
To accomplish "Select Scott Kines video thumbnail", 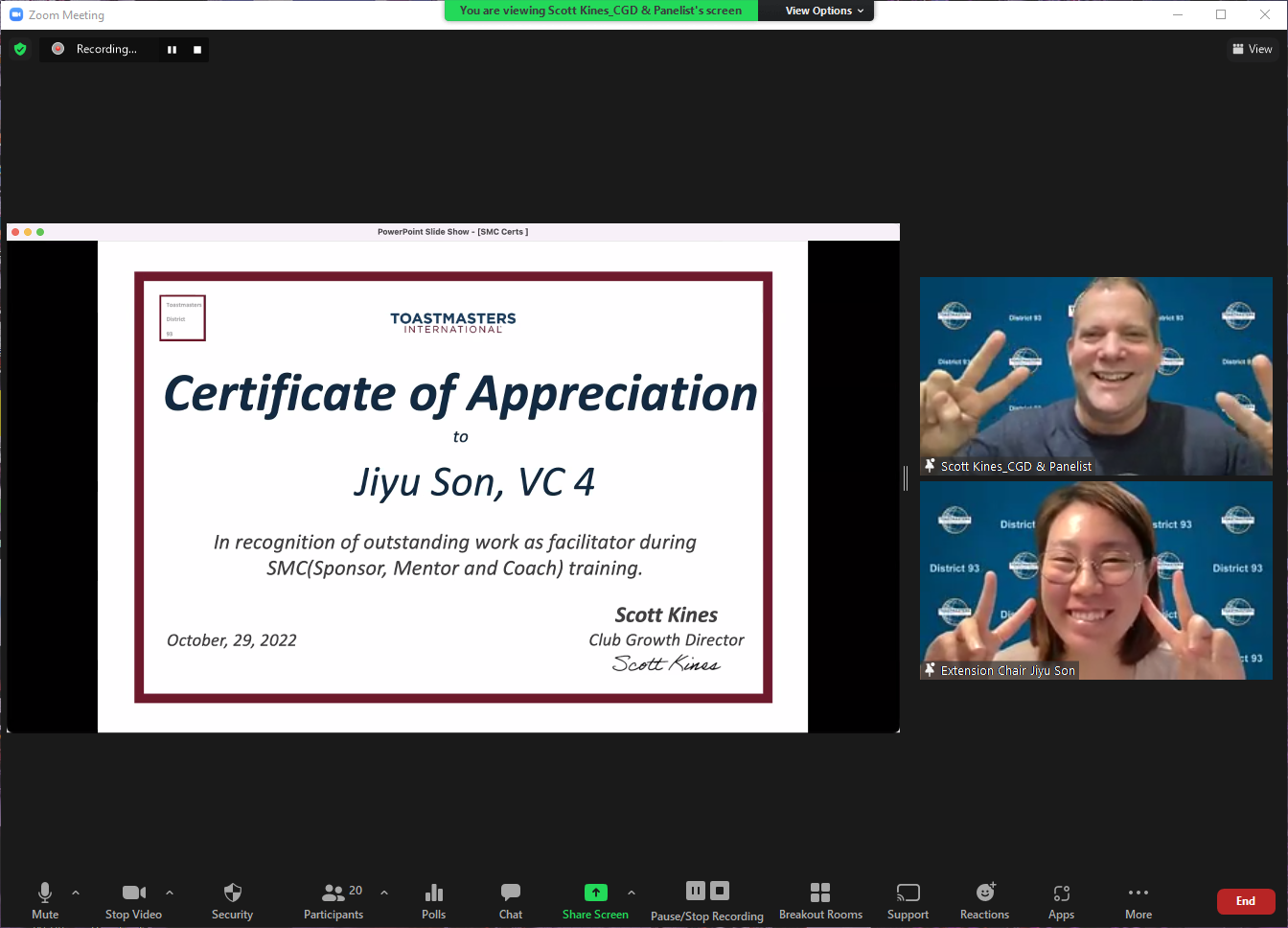I will pyautogui.click(x=1096, y=376).
